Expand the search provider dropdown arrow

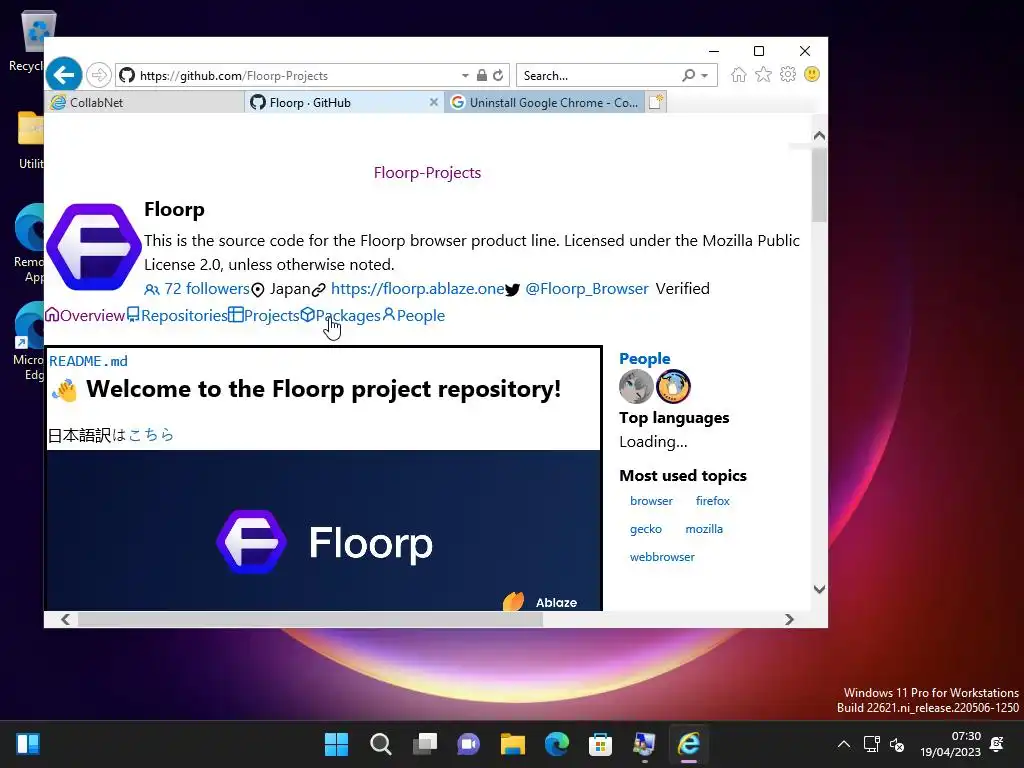tap(705, 76)
